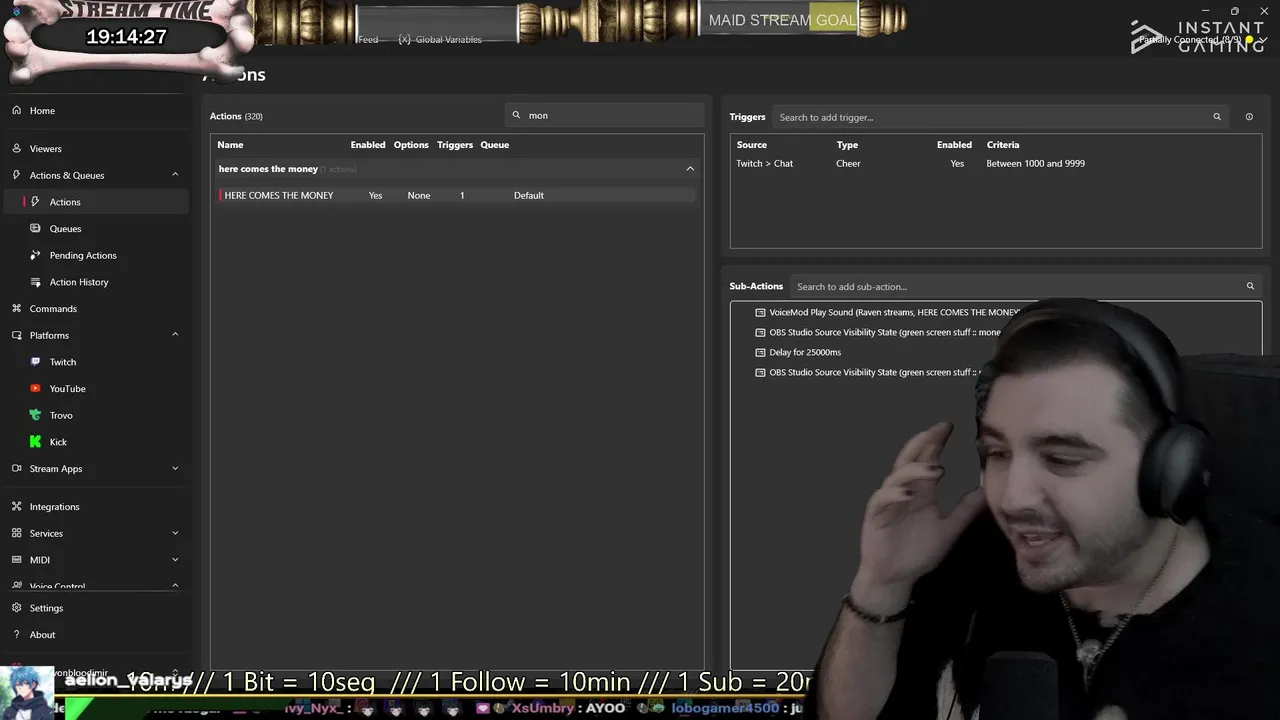Select the HERE COMES THE MONEY action row
The image size is (1280, 720).
coord(455,195)
